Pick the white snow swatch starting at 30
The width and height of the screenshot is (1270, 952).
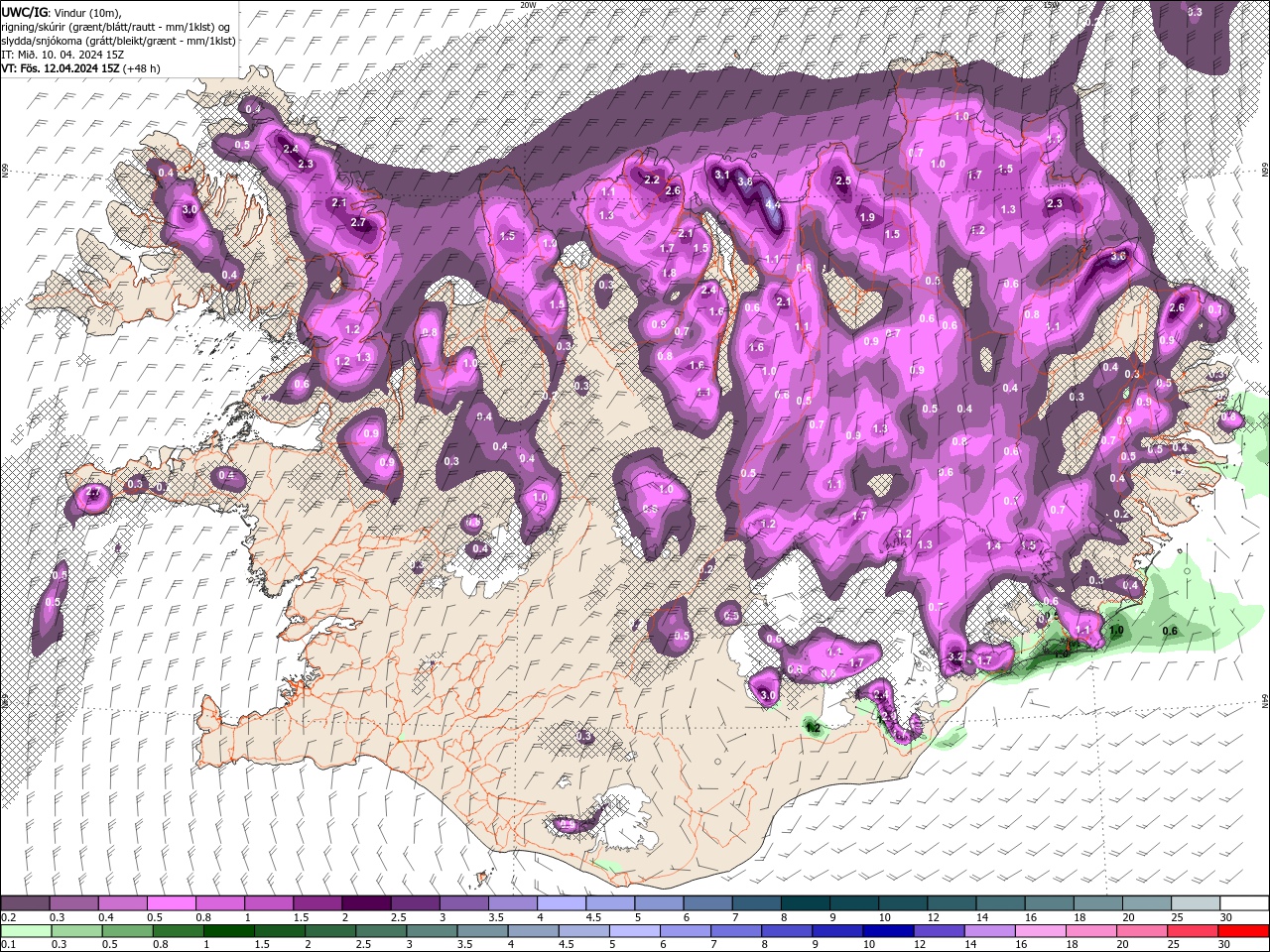1243,903
